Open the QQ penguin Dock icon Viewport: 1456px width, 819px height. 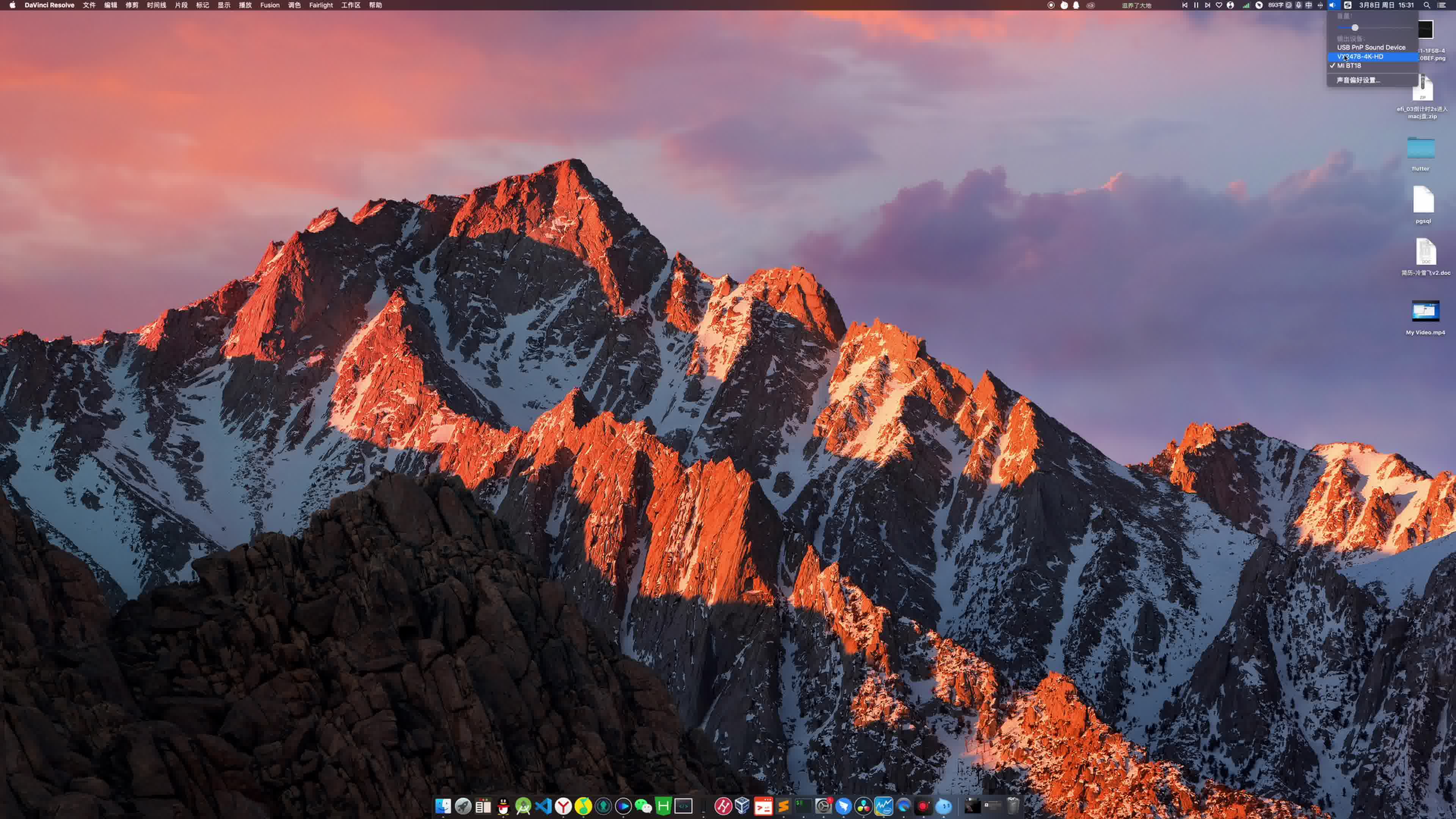click(503, 806)
